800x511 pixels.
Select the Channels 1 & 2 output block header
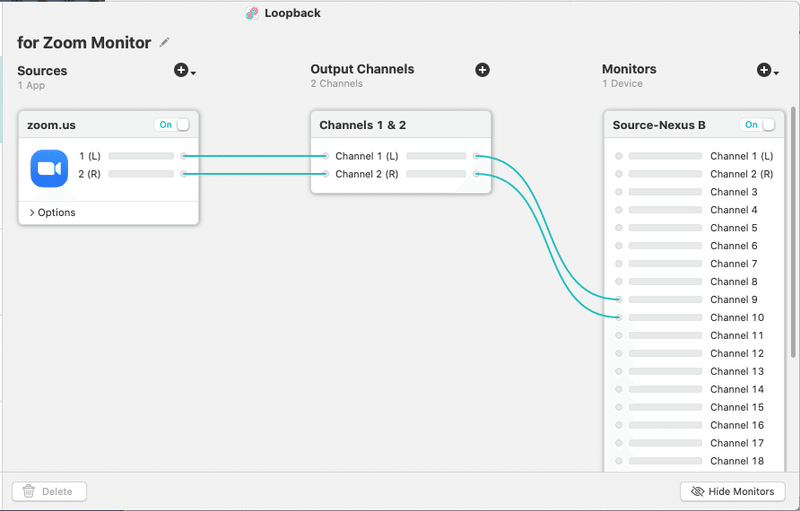(x=400, y=125)
